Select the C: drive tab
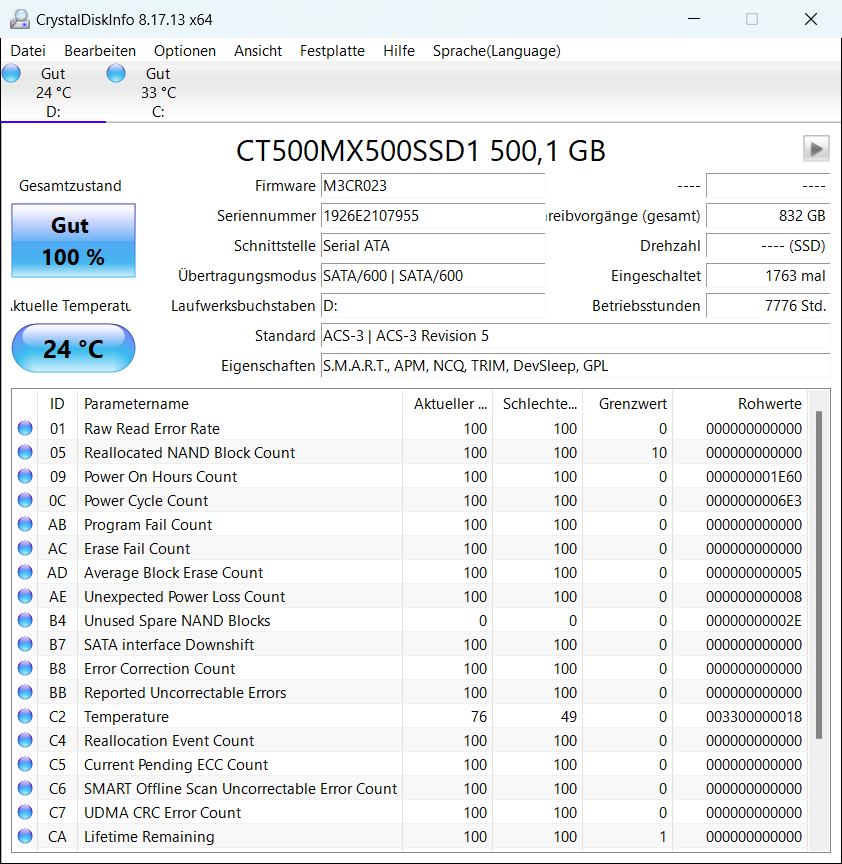This screenshot has height=864, width=842. 158,93
